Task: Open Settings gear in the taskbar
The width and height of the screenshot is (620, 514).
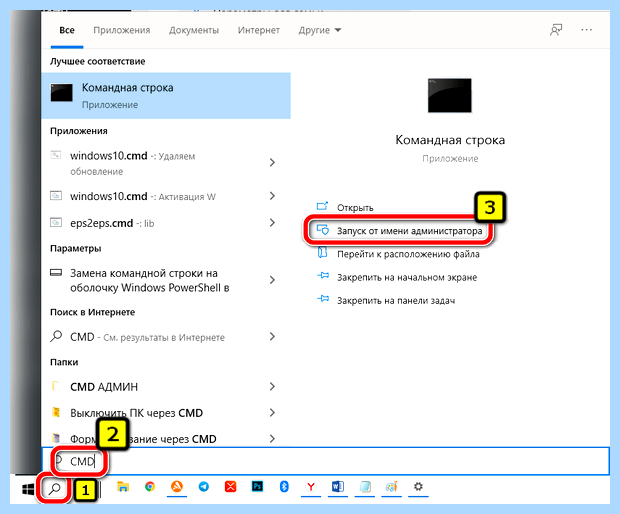Action: point(418,486)
